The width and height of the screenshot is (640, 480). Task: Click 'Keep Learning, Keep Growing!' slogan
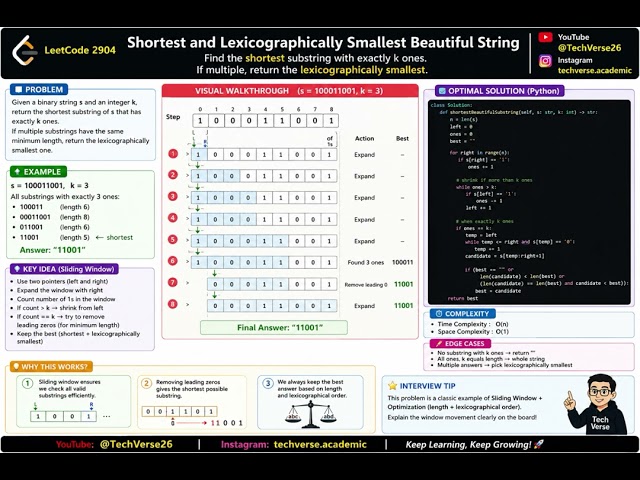(x=468, y=444)
